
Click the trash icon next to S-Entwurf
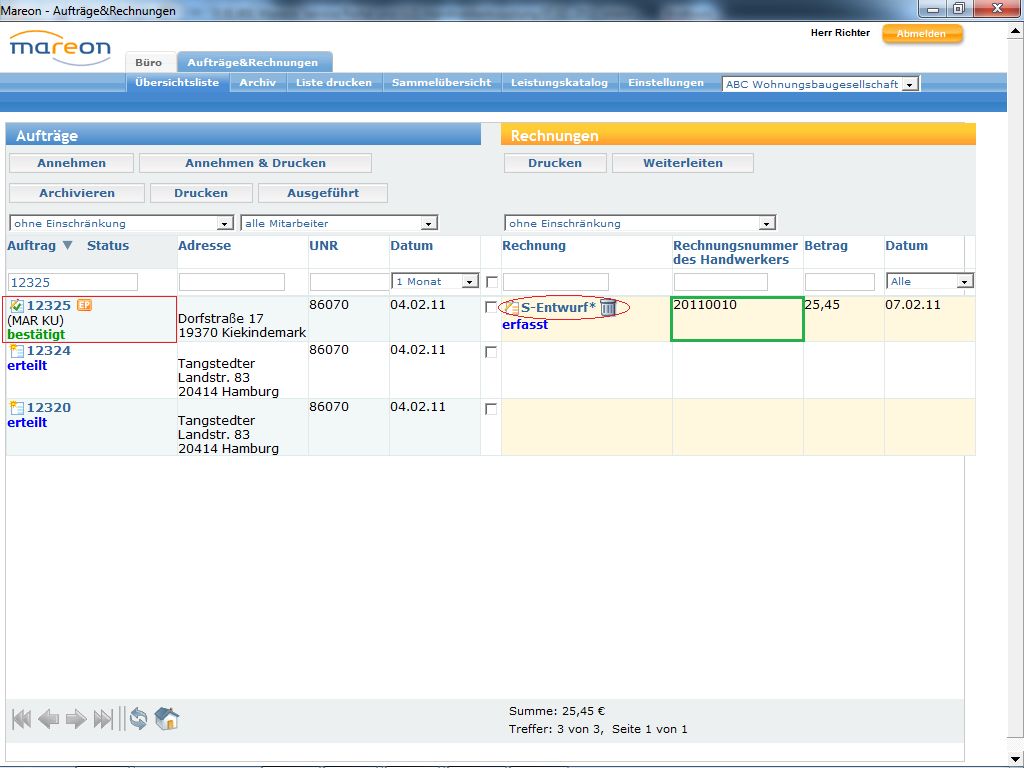608,308
